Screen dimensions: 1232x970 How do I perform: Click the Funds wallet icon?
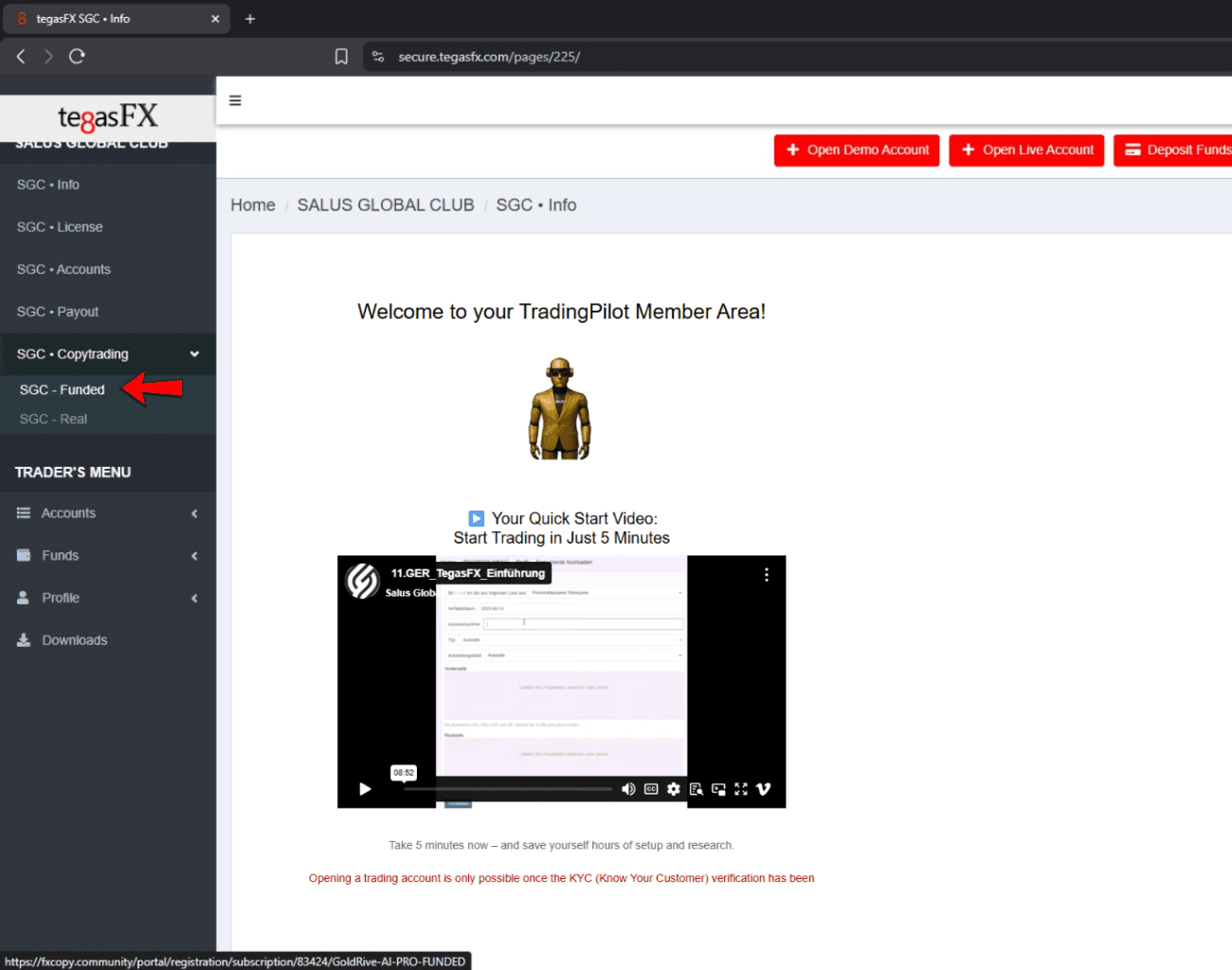[x=24, y=555]
